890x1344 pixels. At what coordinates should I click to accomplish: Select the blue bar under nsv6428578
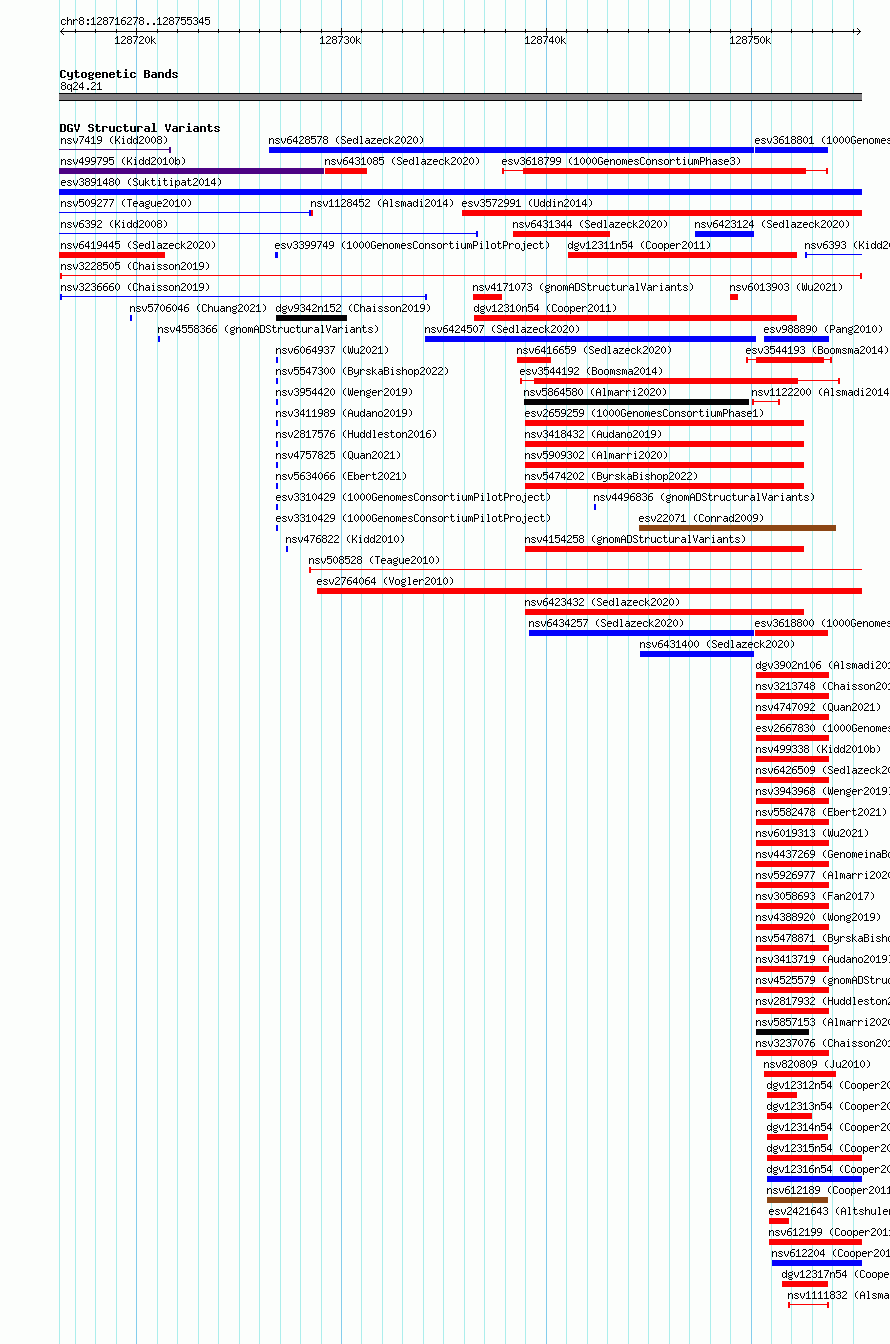[511, 150]
